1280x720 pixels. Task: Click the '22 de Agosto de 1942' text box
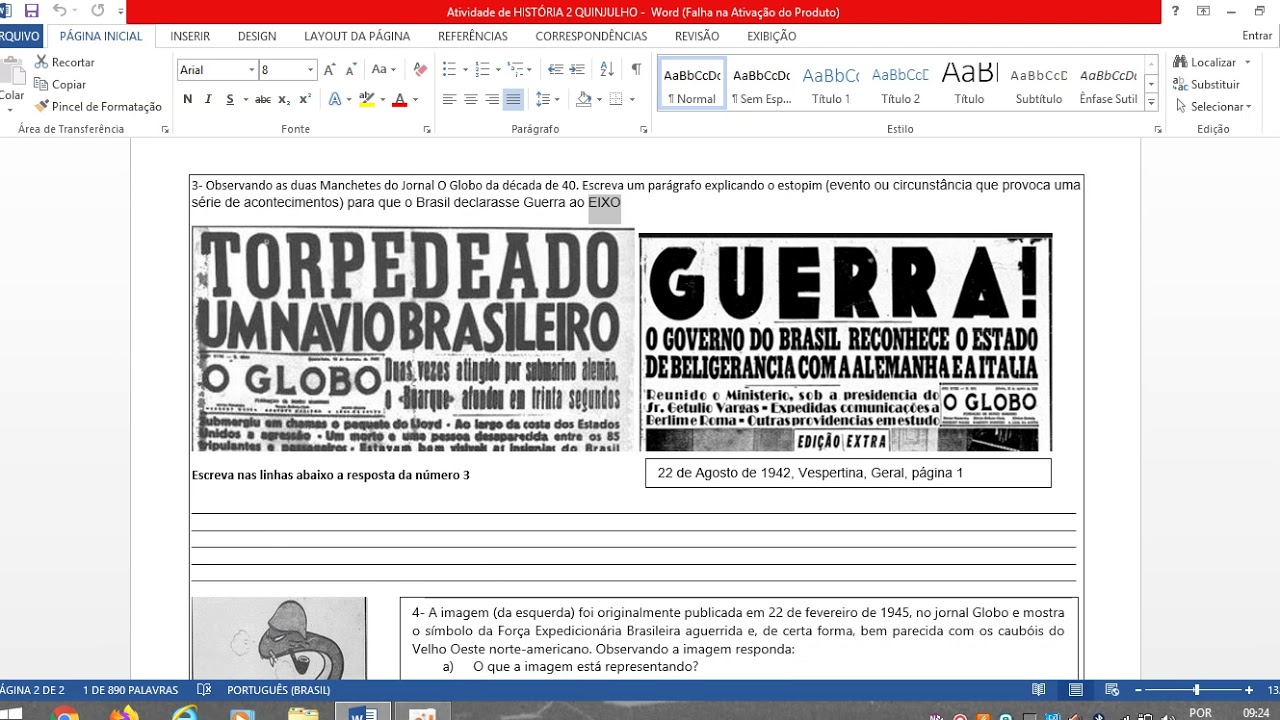tap(848, 473)
